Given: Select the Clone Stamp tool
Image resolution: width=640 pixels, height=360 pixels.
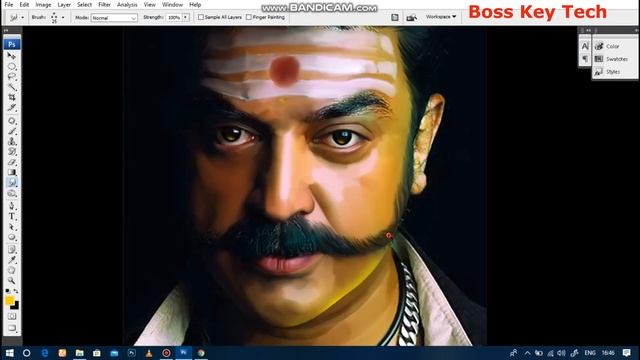Looking at the screenshot, I should (x=12, y=141).
